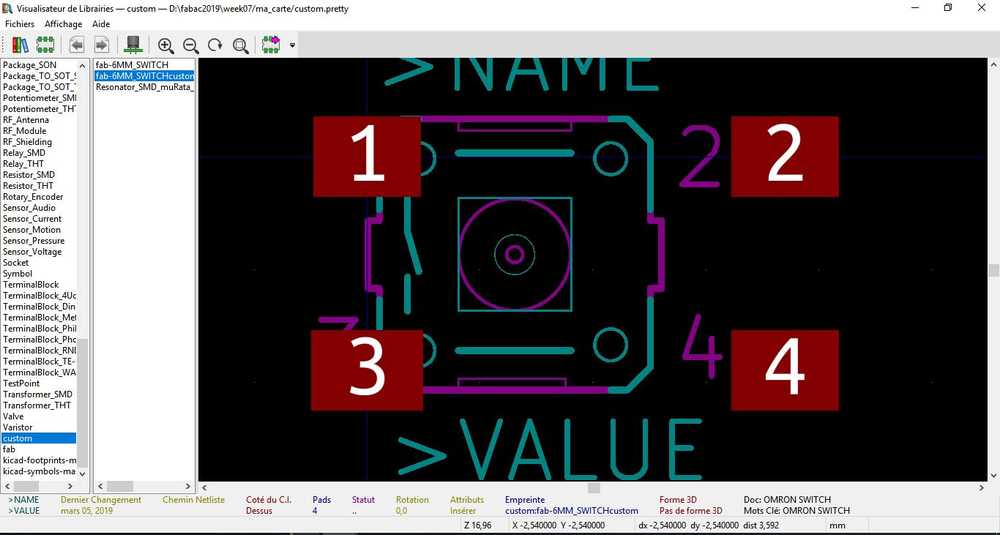Click the library selection books icon
The height and width of the screenshot is (535, 1000).
click(20, 45)
